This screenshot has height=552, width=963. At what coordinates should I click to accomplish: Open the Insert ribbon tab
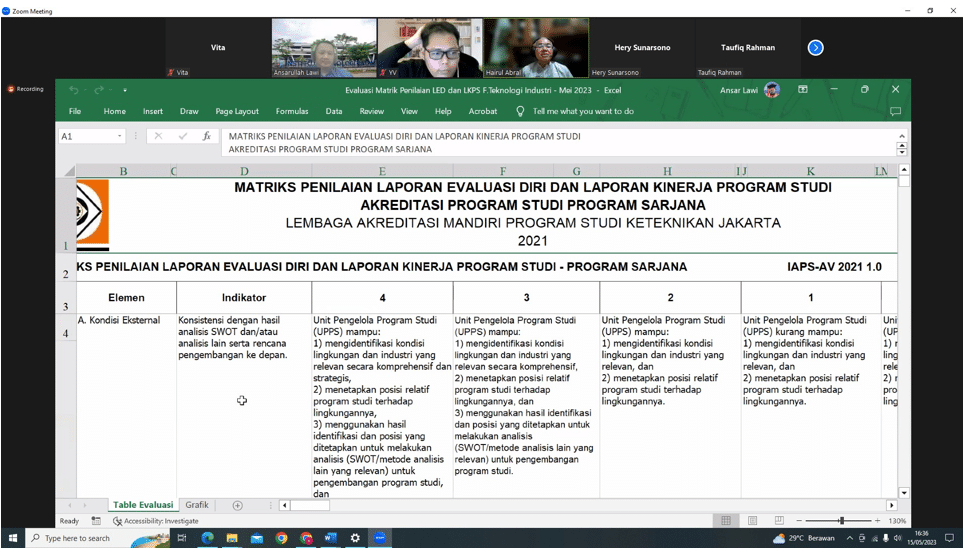153,111
